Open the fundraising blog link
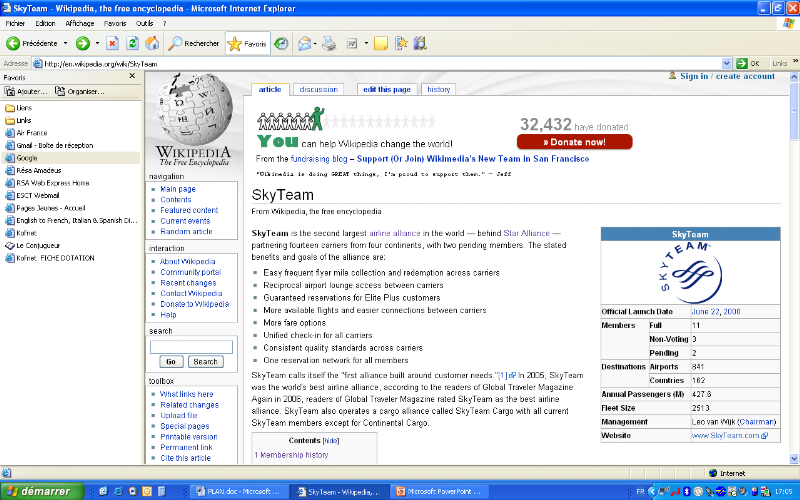Viewport: 800px width, 500px height. 319,159
